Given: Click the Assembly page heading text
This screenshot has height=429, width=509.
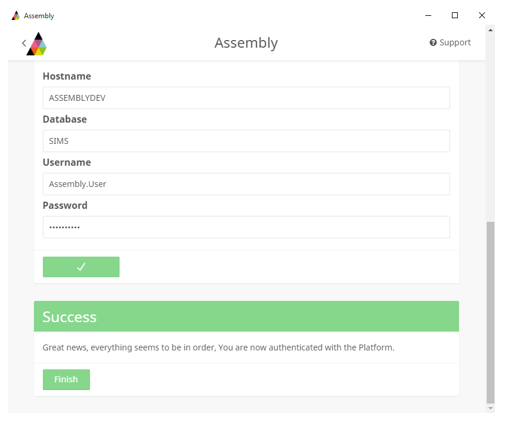Looking at the screenshot, I should tap(246, 43).
